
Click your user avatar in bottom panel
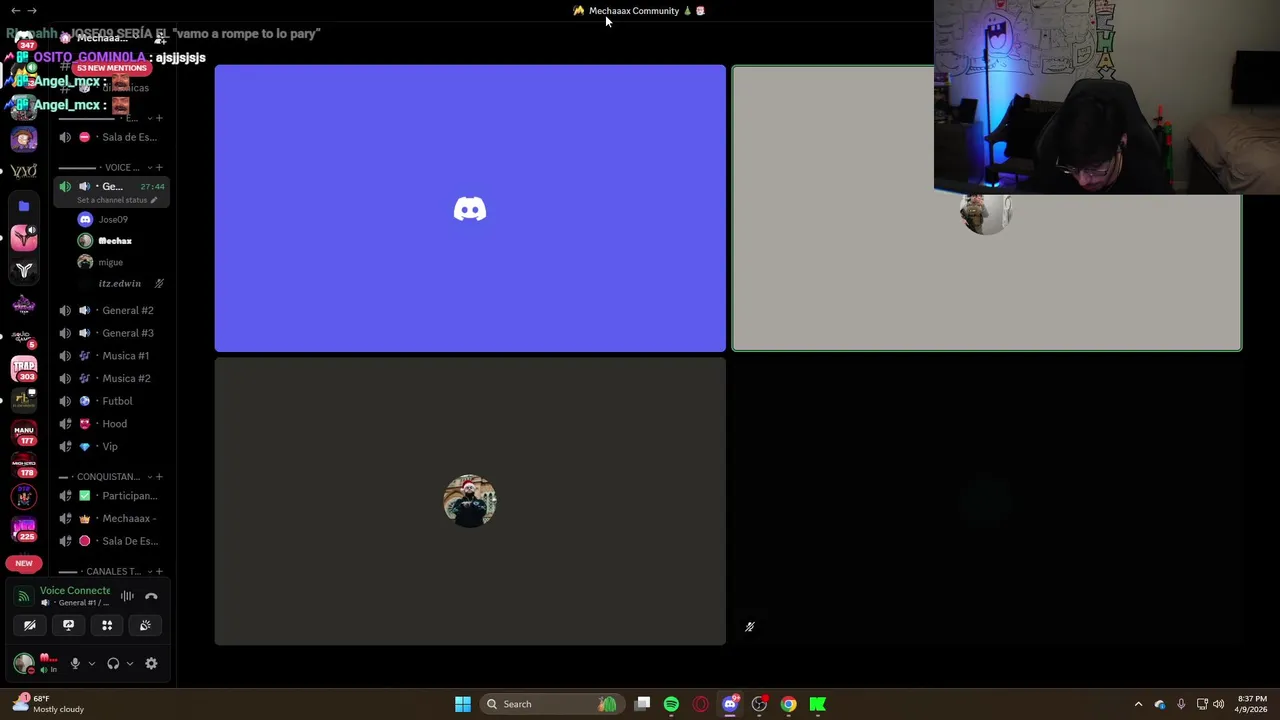coord(23,663)
